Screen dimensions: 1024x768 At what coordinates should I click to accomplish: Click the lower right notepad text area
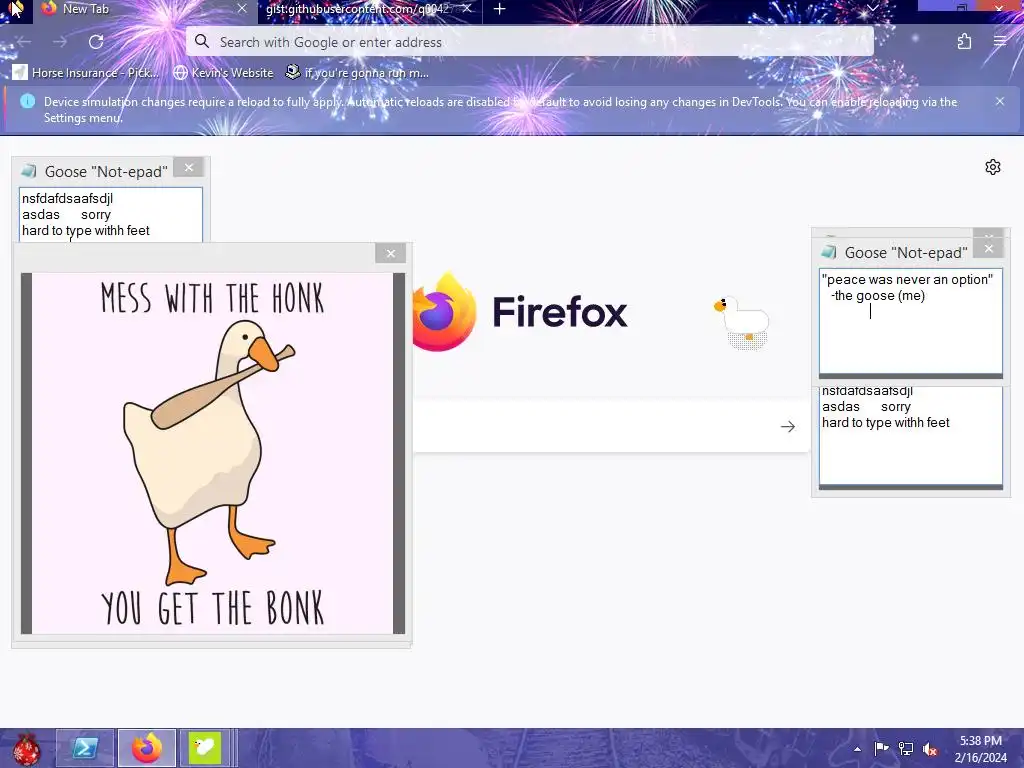point(910,436)
